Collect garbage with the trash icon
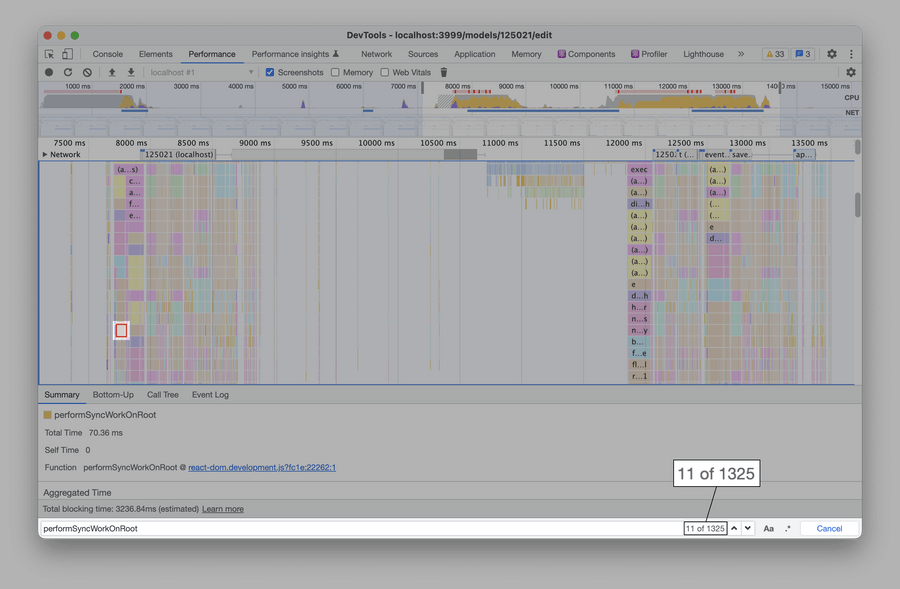Viewport: 900px width, 589px height. coord(444,72)
